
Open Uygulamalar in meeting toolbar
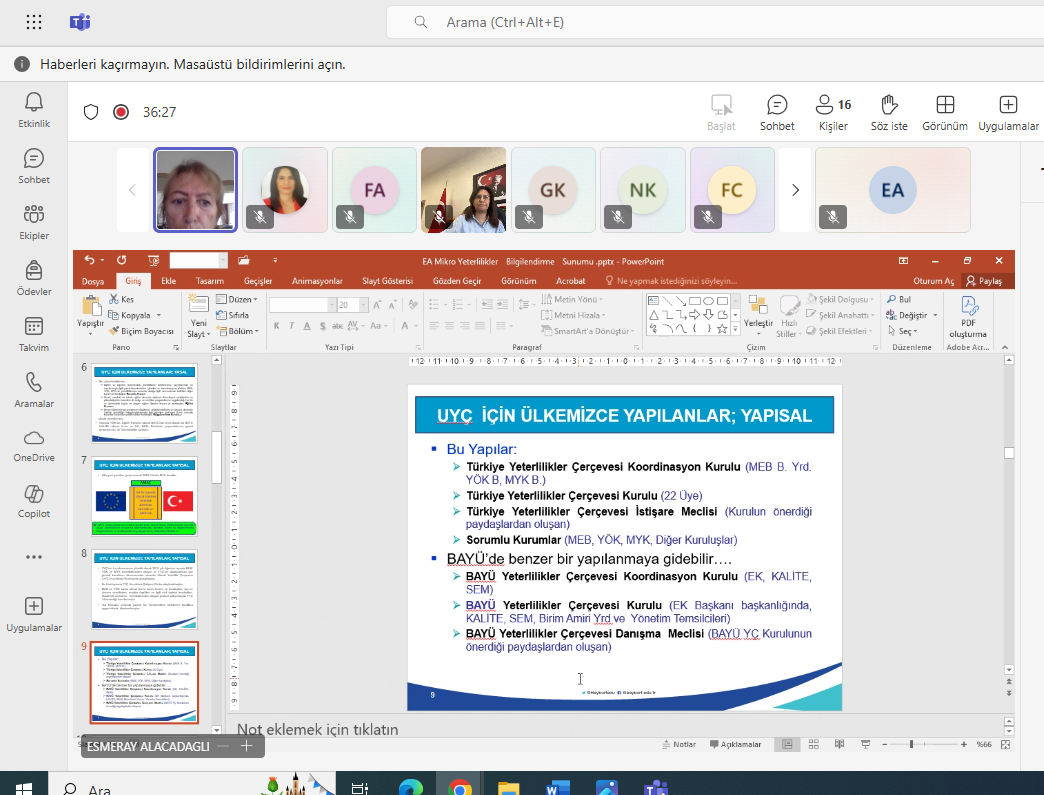pyautogui.click(x=1008, y=112)
